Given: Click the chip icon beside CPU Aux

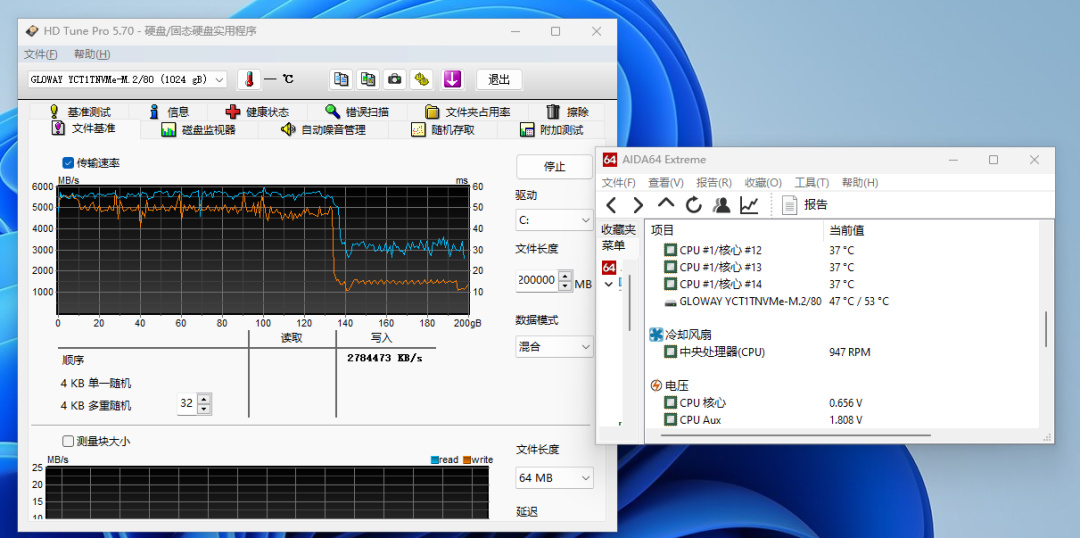Looking at the screenshot, I should 670,420.
